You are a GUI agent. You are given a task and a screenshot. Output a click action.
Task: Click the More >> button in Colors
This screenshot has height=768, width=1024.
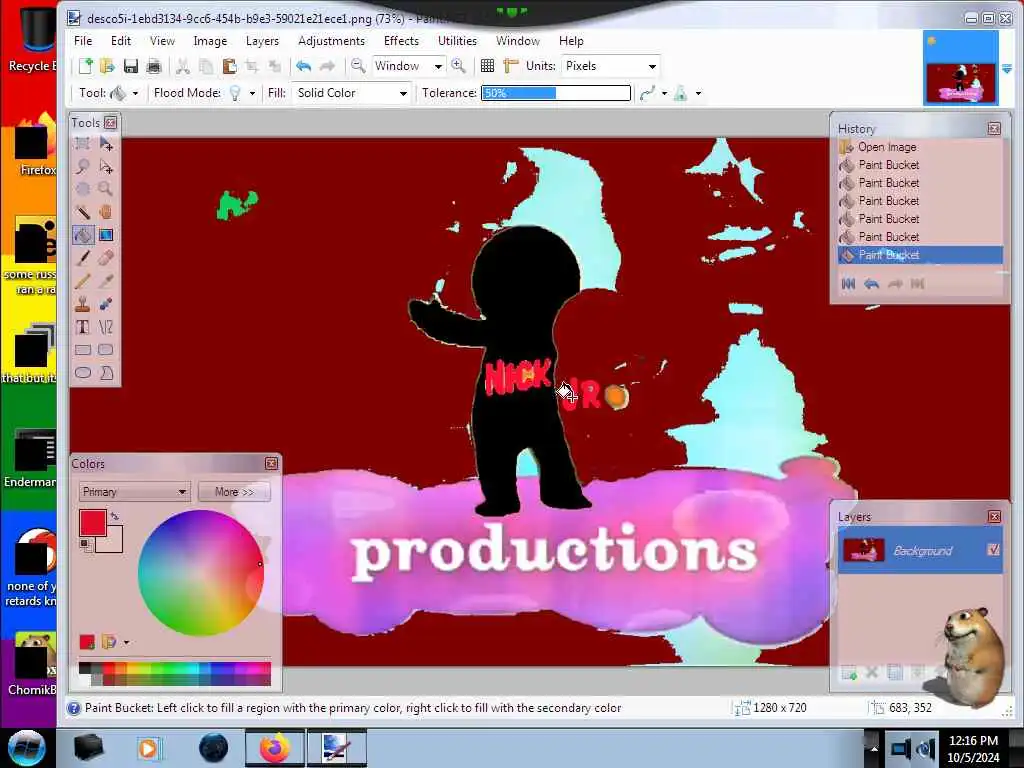click(234, 492)
